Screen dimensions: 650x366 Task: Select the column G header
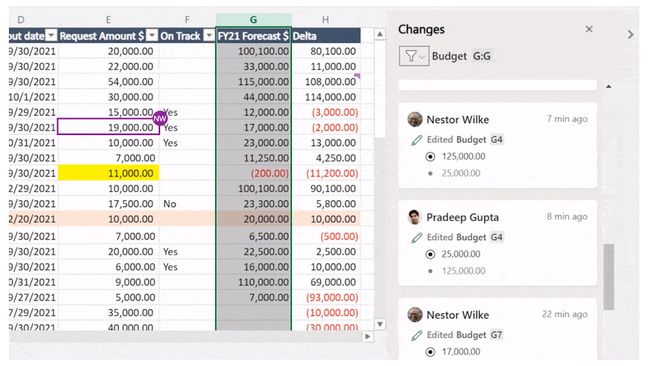(253, 19)
